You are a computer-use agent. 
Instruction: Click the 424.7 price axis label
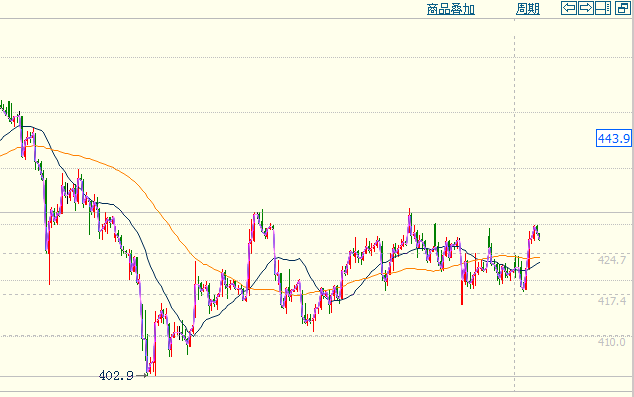click(x=612, y=260)
